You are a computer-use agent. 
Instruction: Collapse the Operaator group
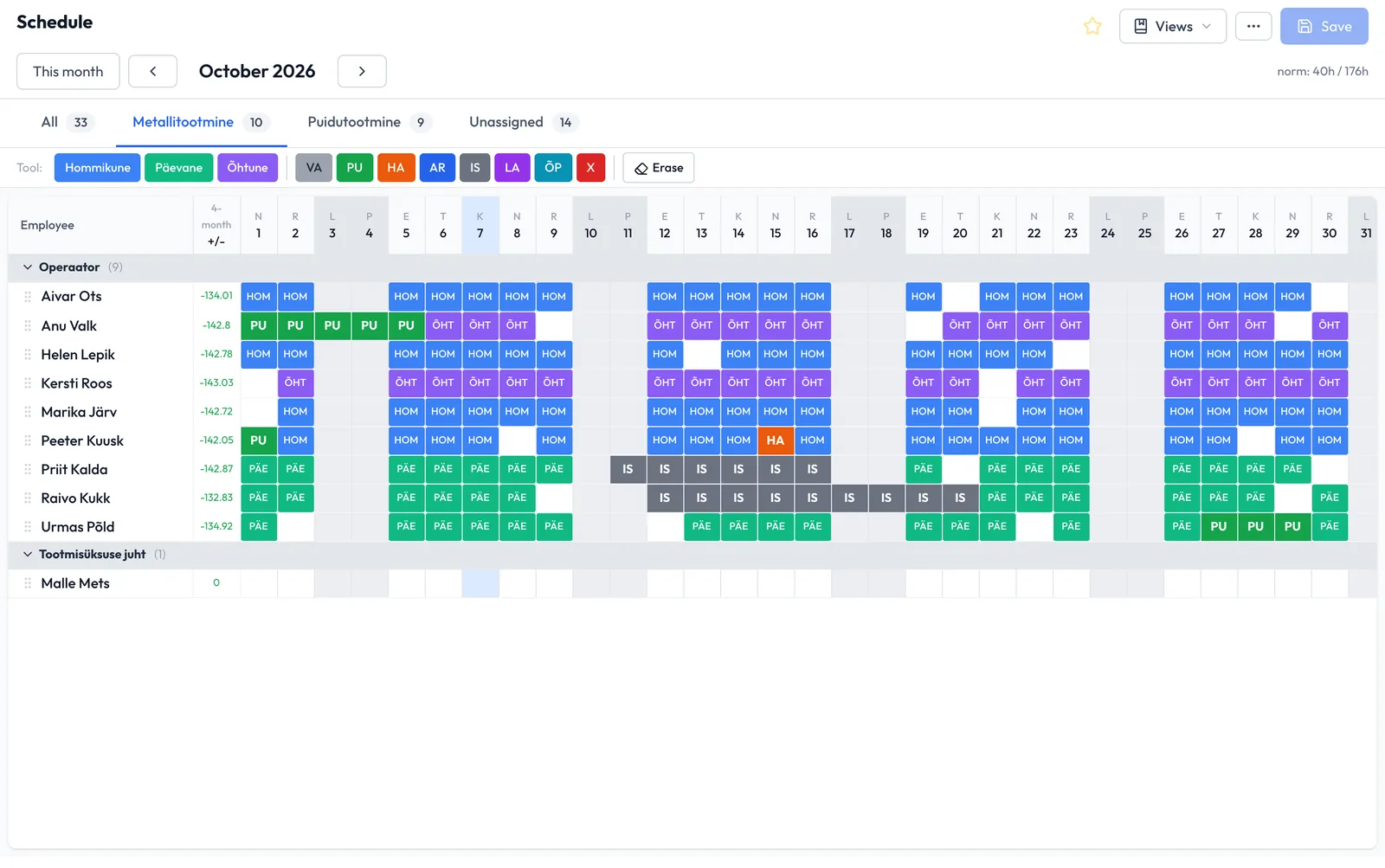[x=28, y=267]
